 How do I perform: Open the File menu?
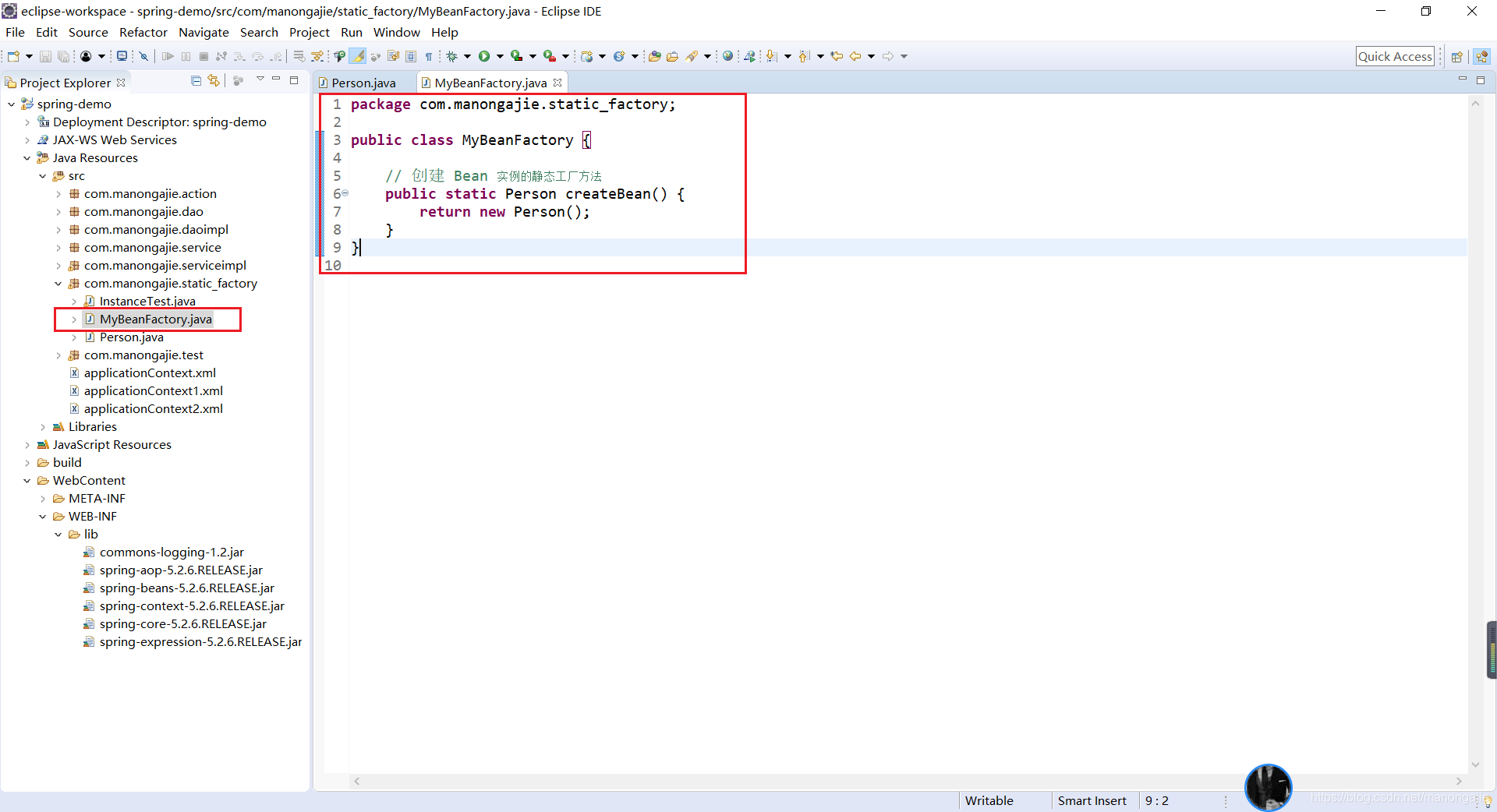click(x=15, y=32)
